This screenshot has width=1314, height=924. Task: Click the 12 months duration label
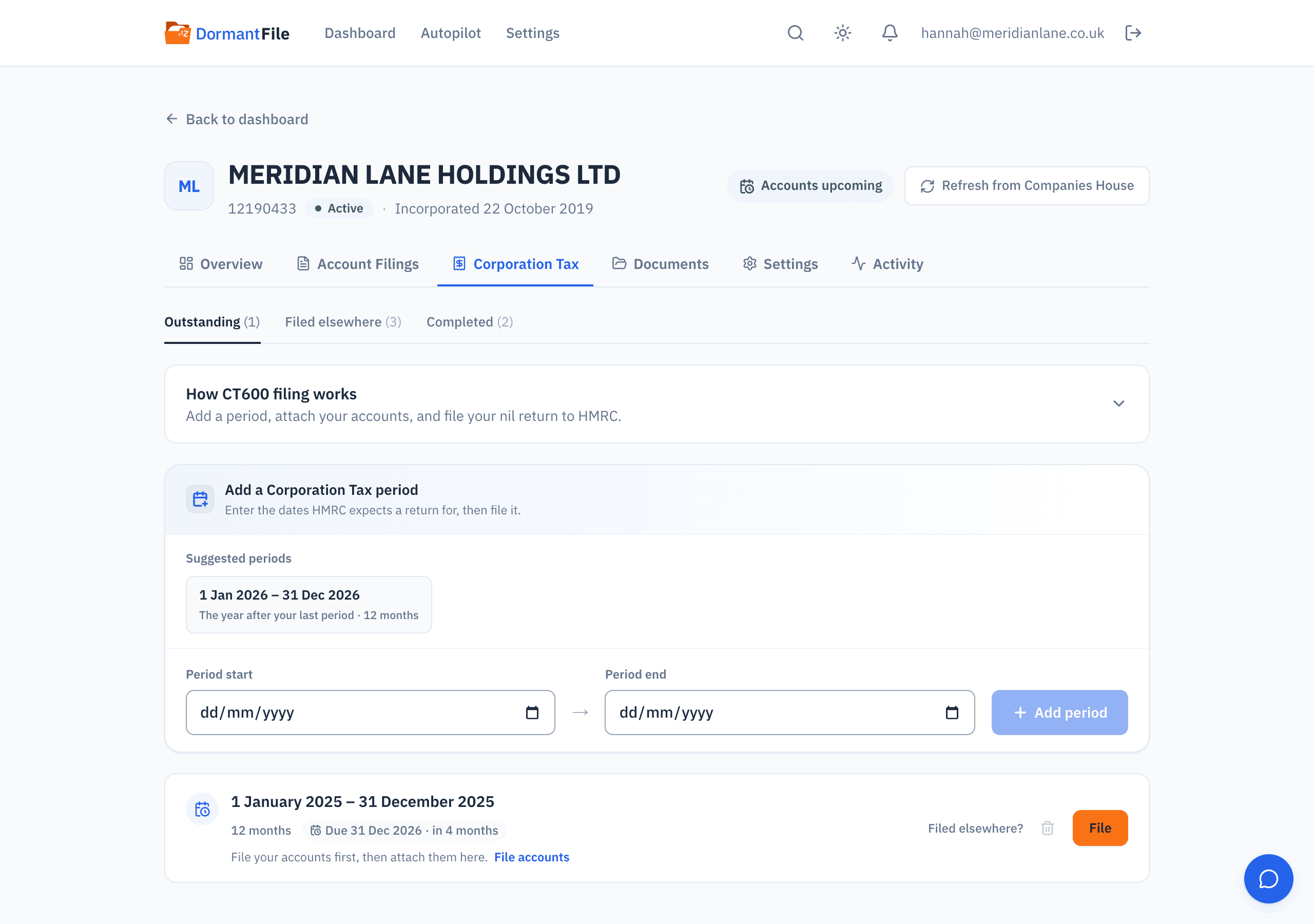tap(261, 830)
